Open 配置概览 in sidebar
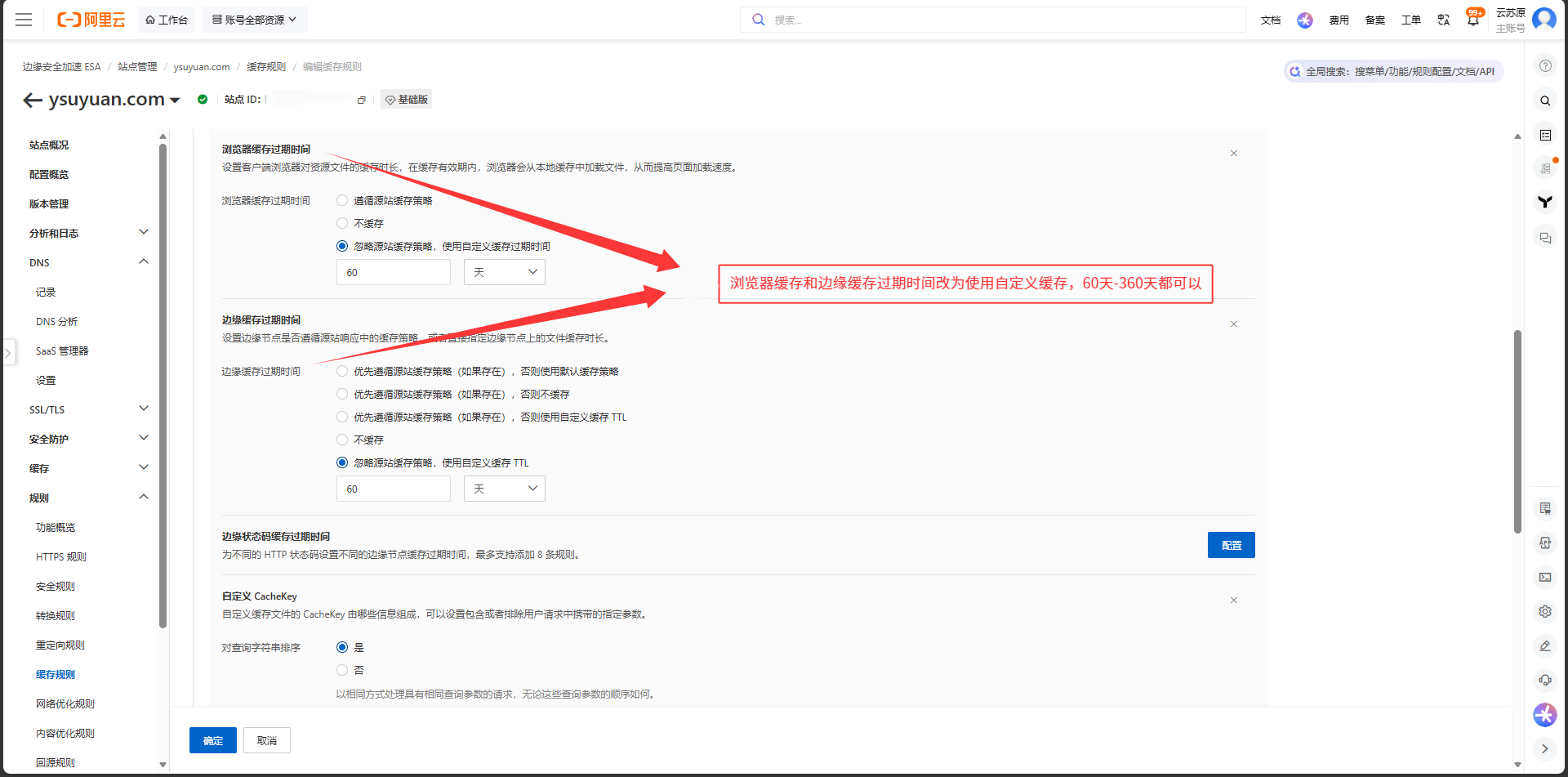The width and height of the screenshot is (1568, 777). coord(49,174)
